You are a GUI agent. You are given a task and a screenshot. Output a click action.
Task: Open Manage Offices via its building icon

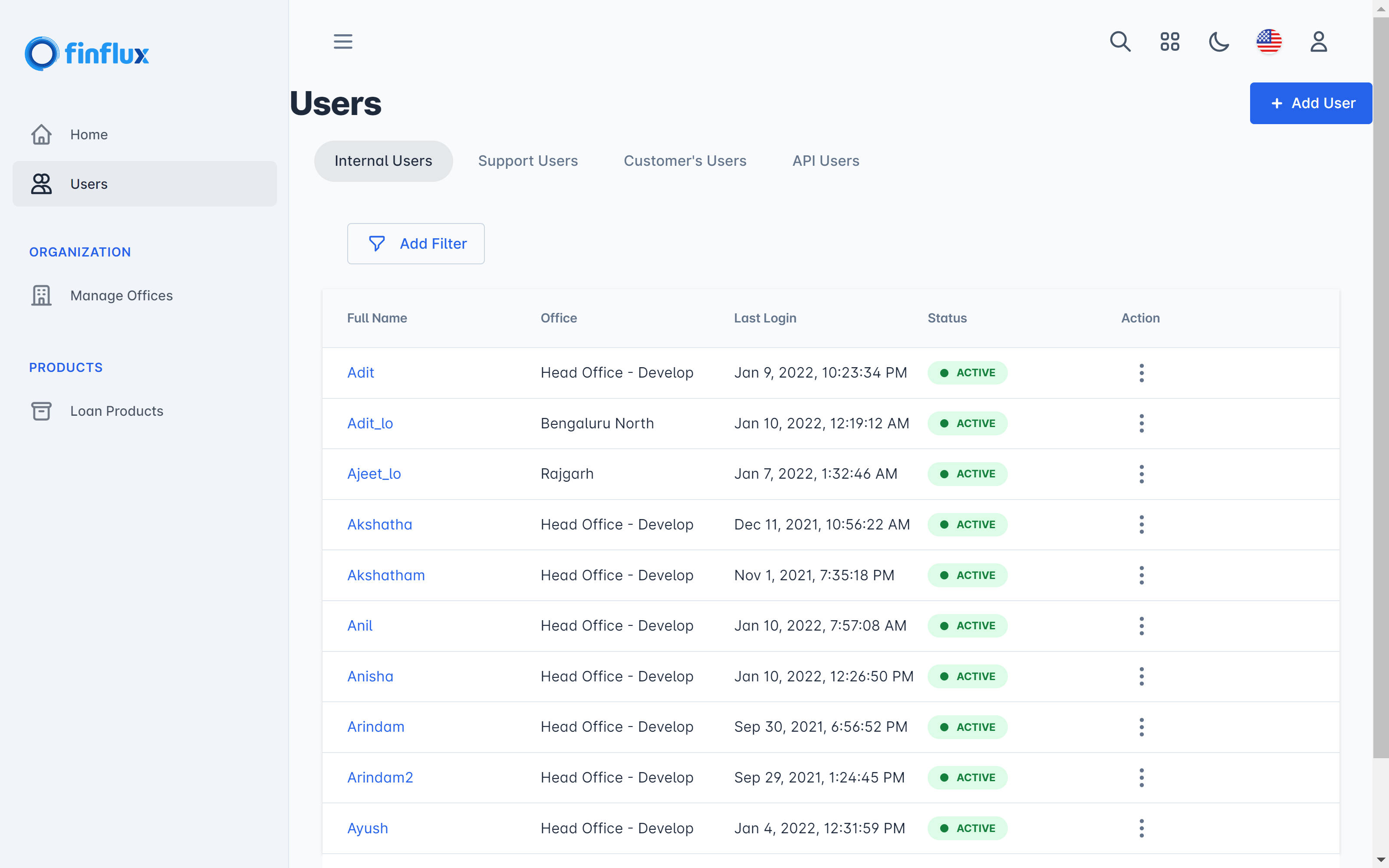point(41,295)
